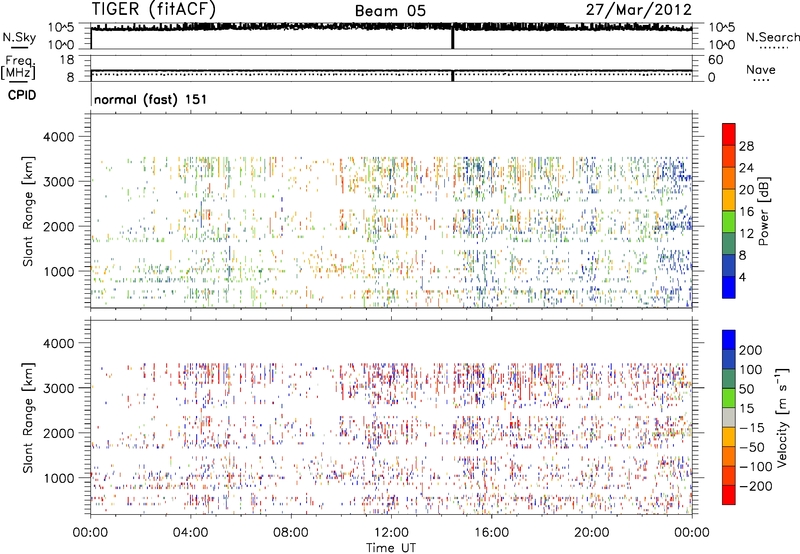Select the Power [dB] colorbar title
This screenshot has height=554, width=800.
pos(763,211)
